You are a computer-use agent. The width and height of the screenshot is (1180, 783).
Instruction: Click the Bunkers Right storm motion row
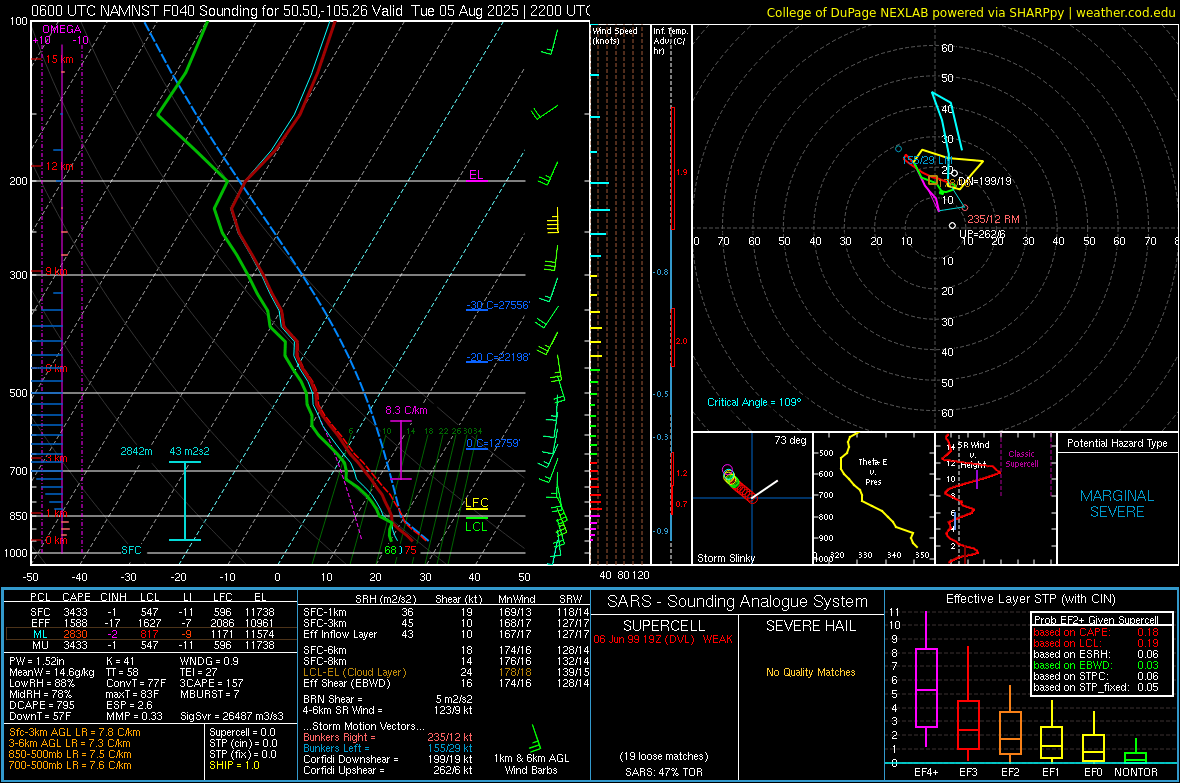(x=388, y=737)
